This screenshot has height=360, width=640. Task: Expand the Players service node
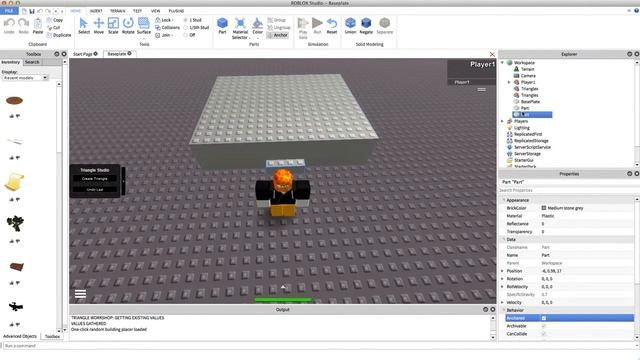coord(502,121)
